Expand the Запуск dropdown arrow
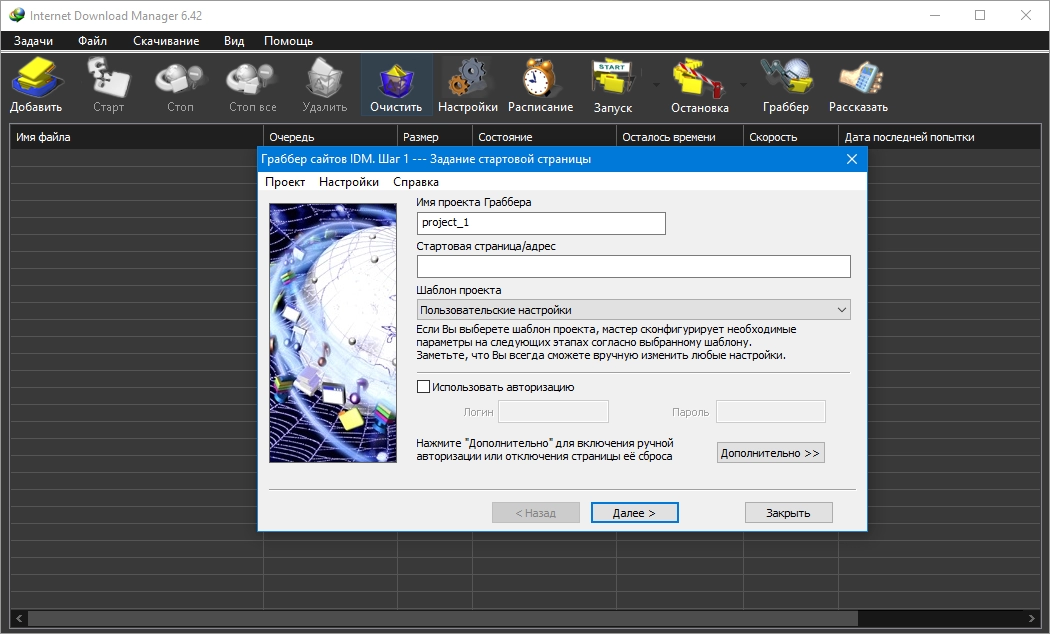 coord(656,85)
